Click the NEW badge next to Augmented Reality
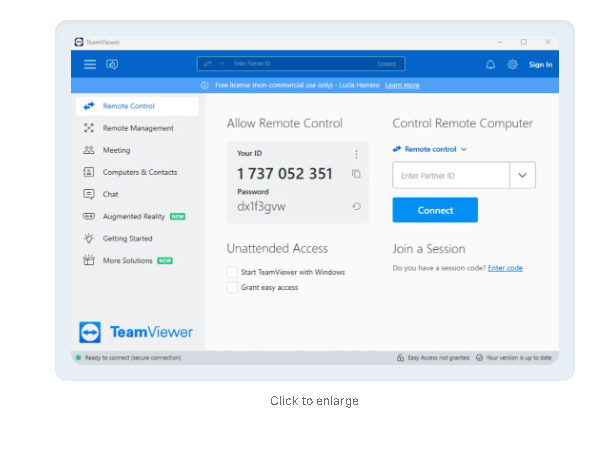The width and height of the screenshot is (601, 454). [x=177, y=217]
